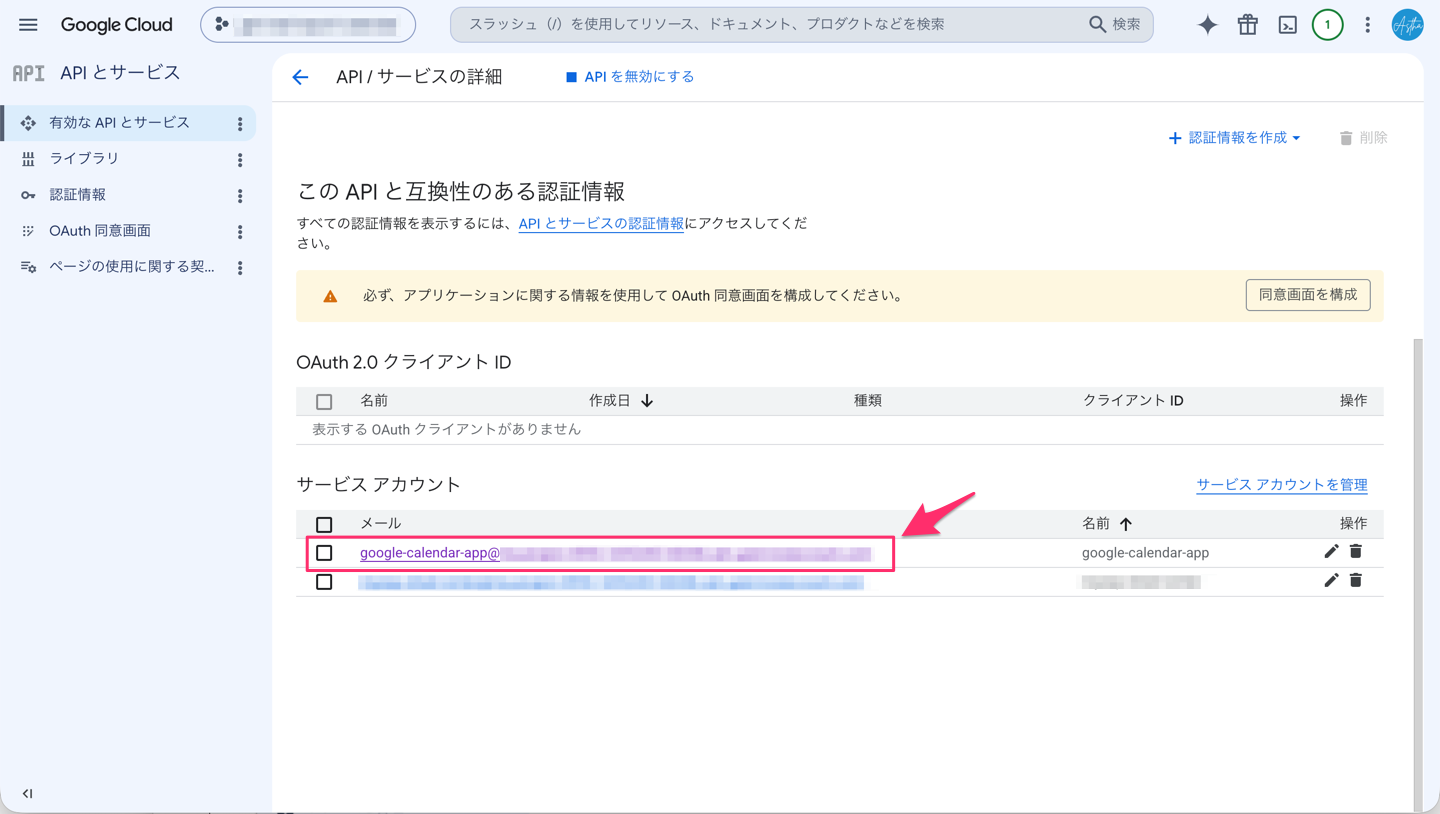Click the クライアント ID column header
Viewport: 1440px width, 814px height.
[x=1133, y=401]
